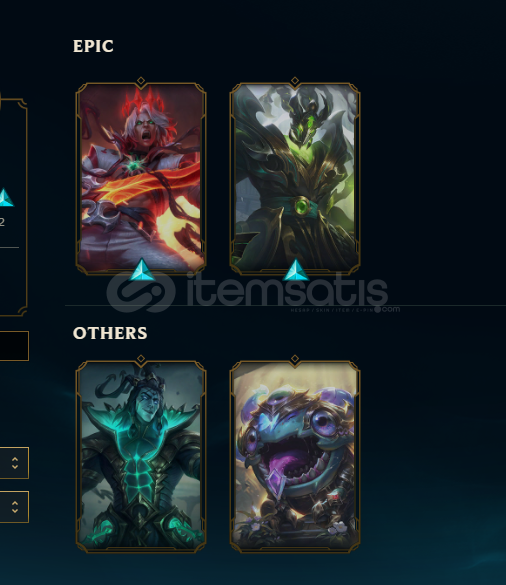Click gem icon beneath the red fiery skin

(142, 269)
